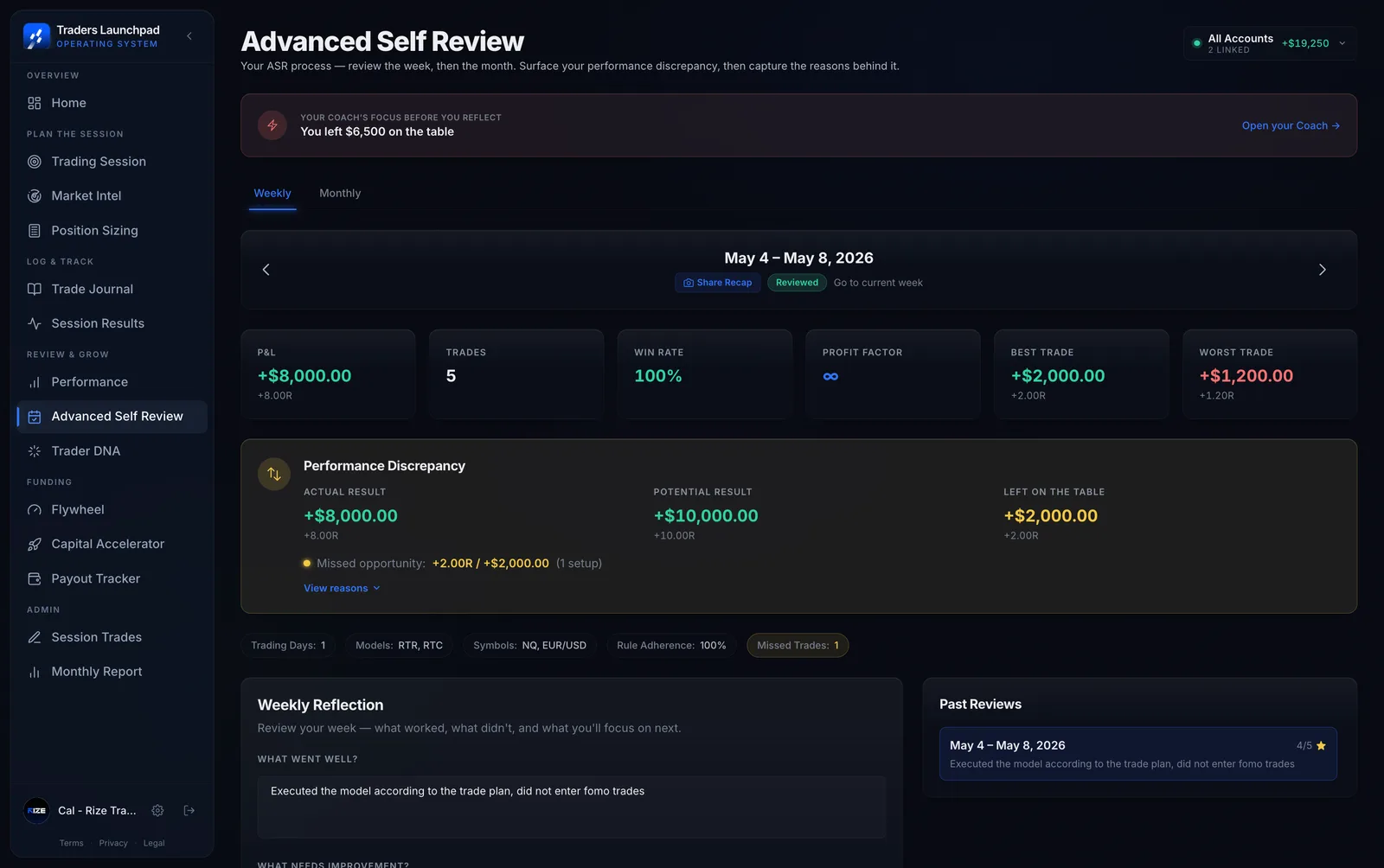1384x868 pixels.
Task: Open the May 4 – May 8 past review
Action: pos(1138,754)
